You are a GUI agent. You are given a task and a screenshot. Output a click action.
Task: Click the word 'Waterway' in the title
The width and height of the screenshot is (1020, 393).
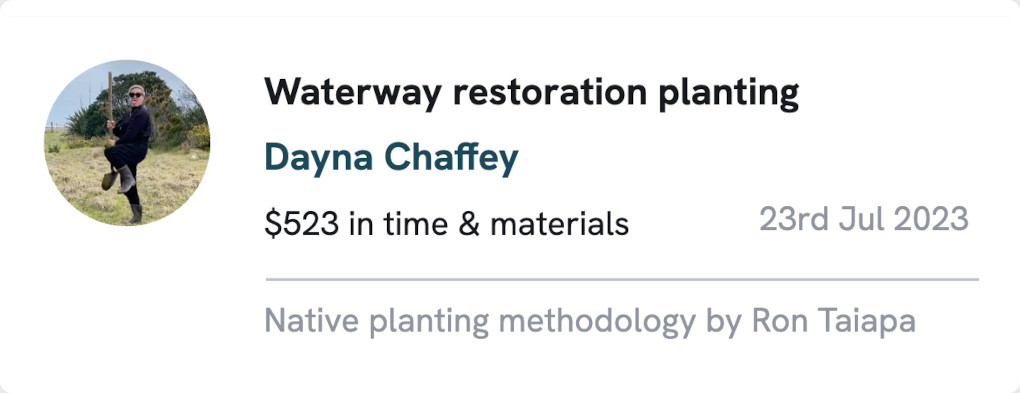tap(353, 94)
